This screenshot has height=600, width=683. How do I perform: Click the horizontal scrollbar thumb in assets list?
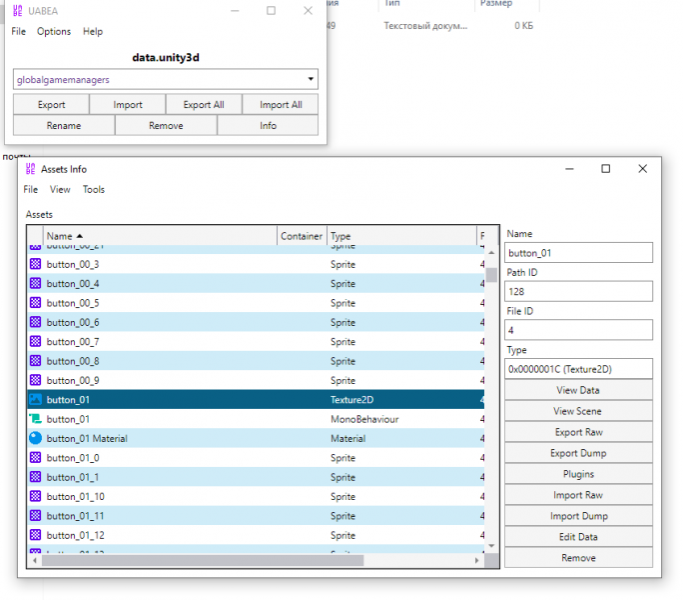tap(203, 560)
